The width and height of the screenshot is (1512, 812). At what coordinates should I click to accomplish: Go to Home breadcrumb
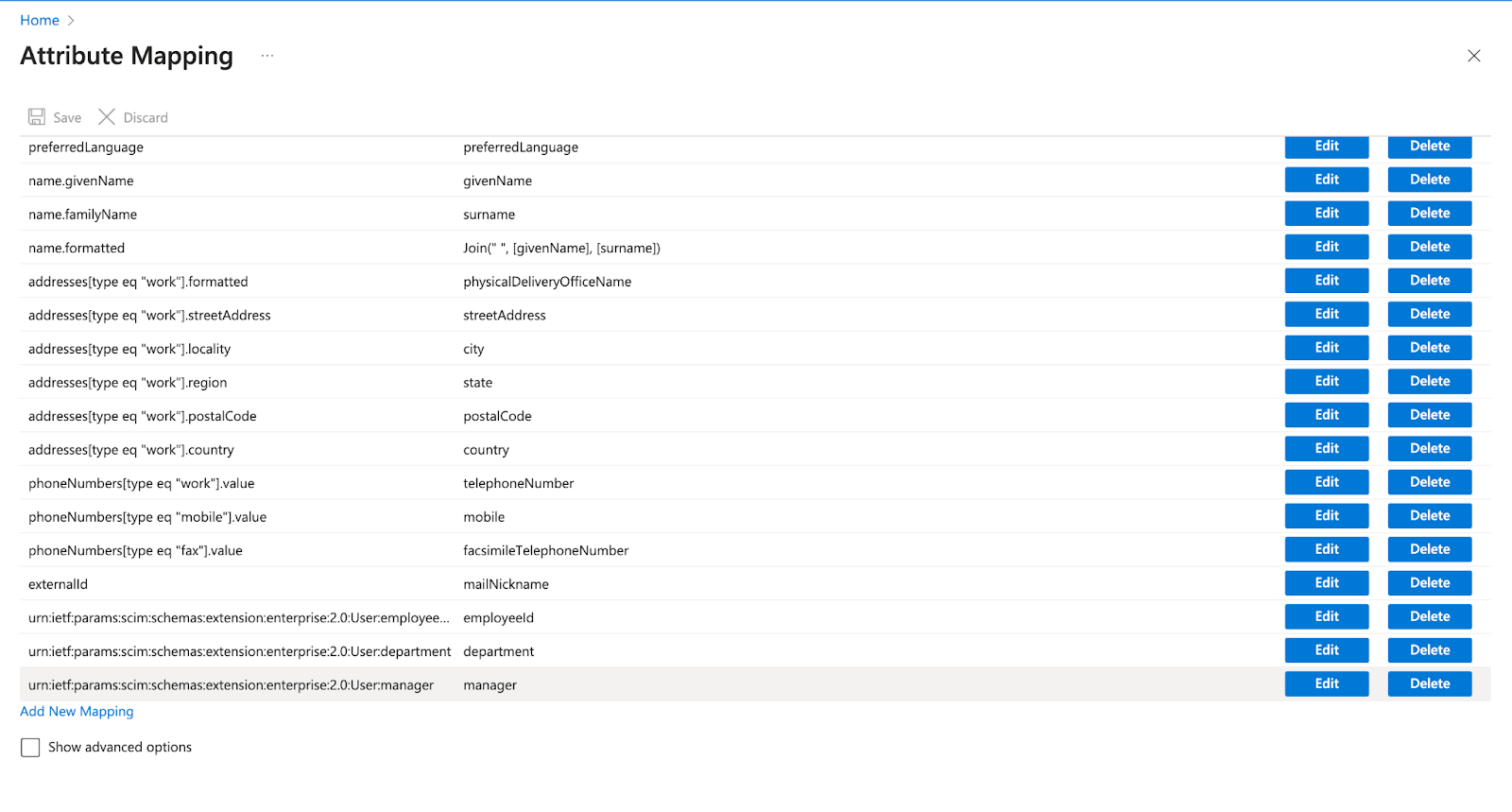tap(40, 20)
